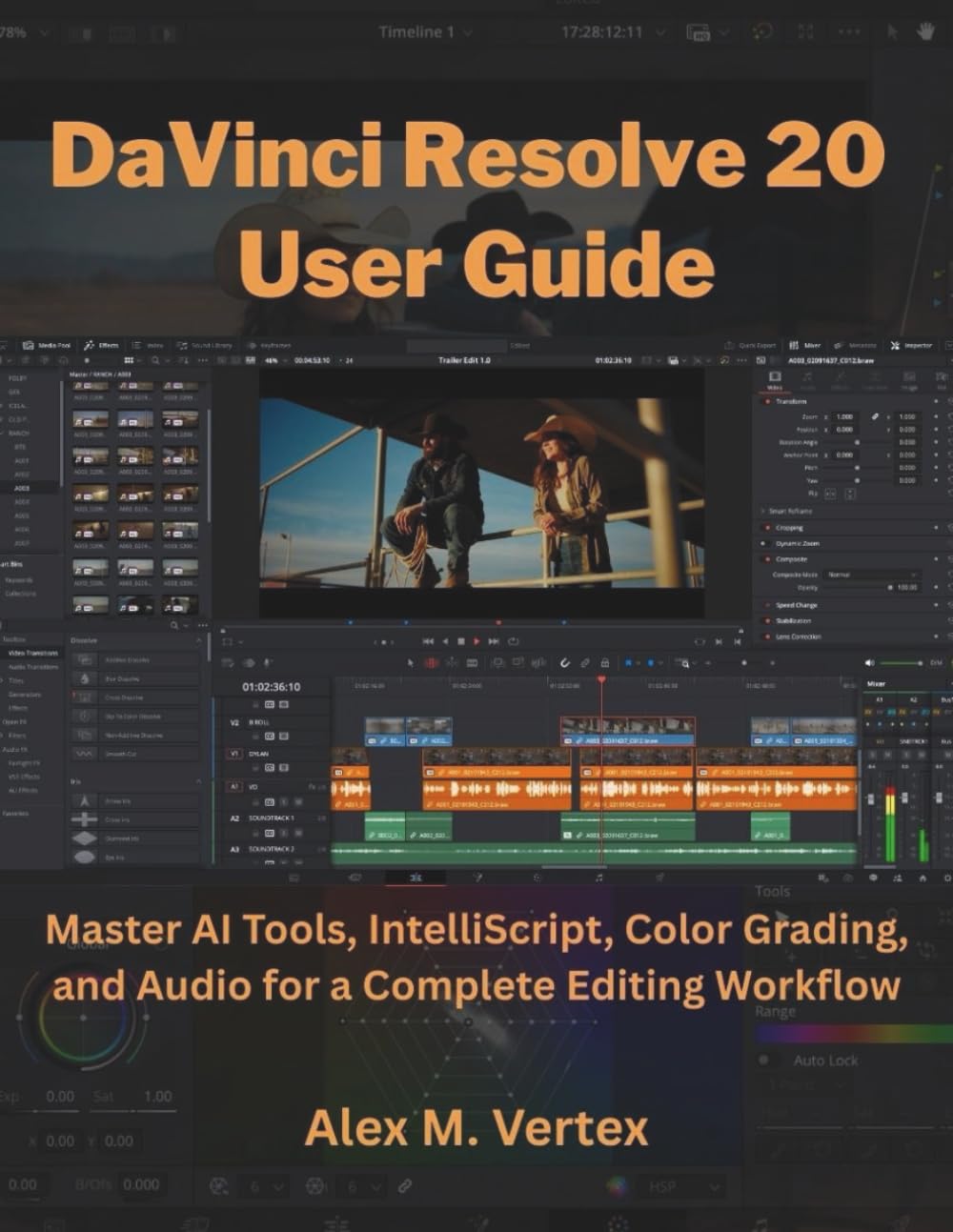The image size is (953, 1232).
Task: Play the timeline with red play button
Action: [x=476, y=641]
